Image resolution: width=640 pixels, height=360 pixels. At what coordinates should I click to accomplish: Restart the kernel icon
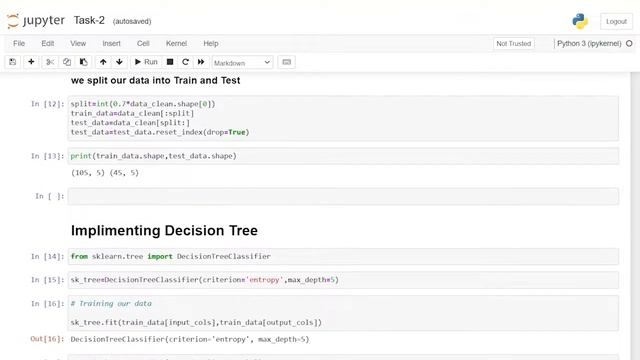coord(185,62)
